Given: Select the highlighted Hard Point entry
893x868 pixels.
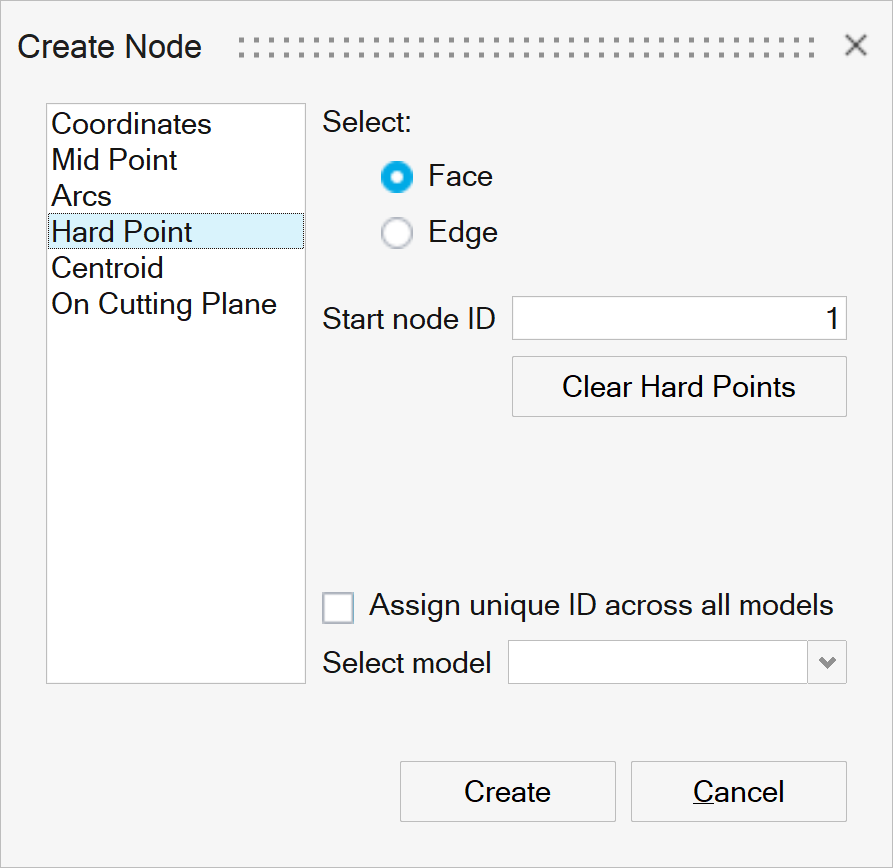Looking at the screenshot, I should (122, 232).
